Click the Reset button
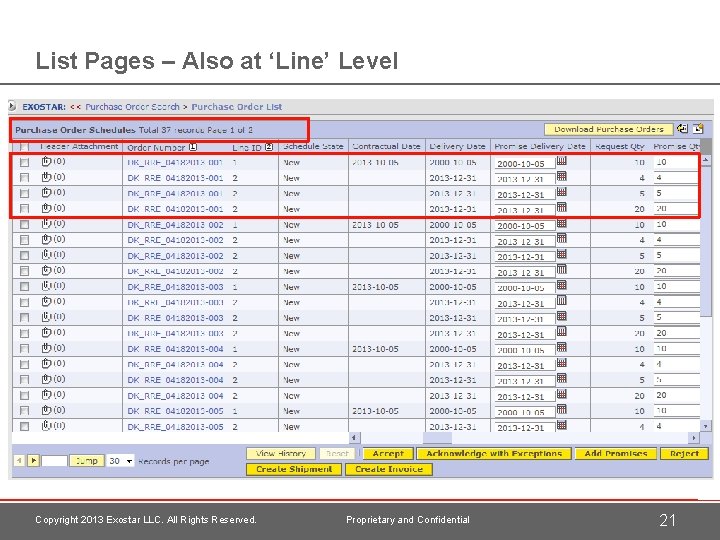This screenshot has height=540, width=720. [337, 454]
